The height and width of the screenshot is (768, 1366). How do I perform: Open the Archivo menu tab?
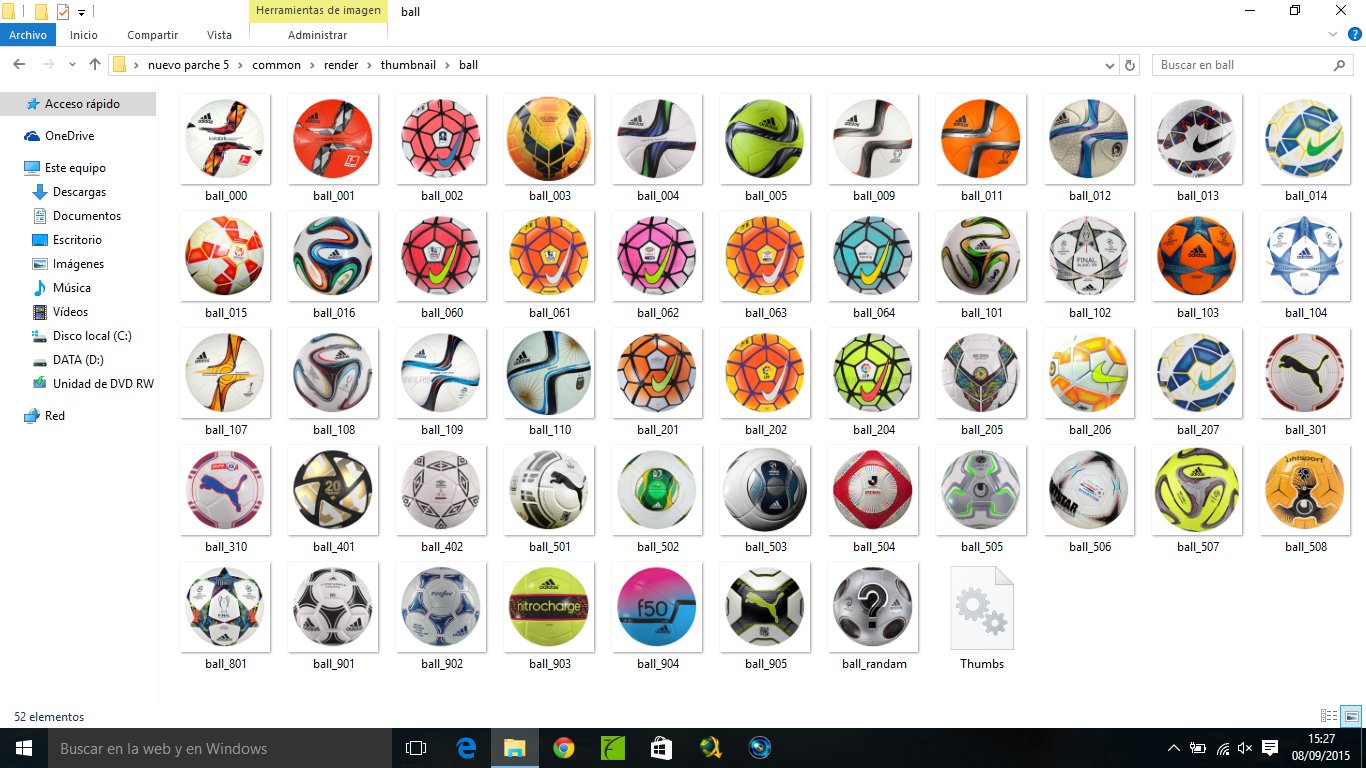click(x=28, y=35)
